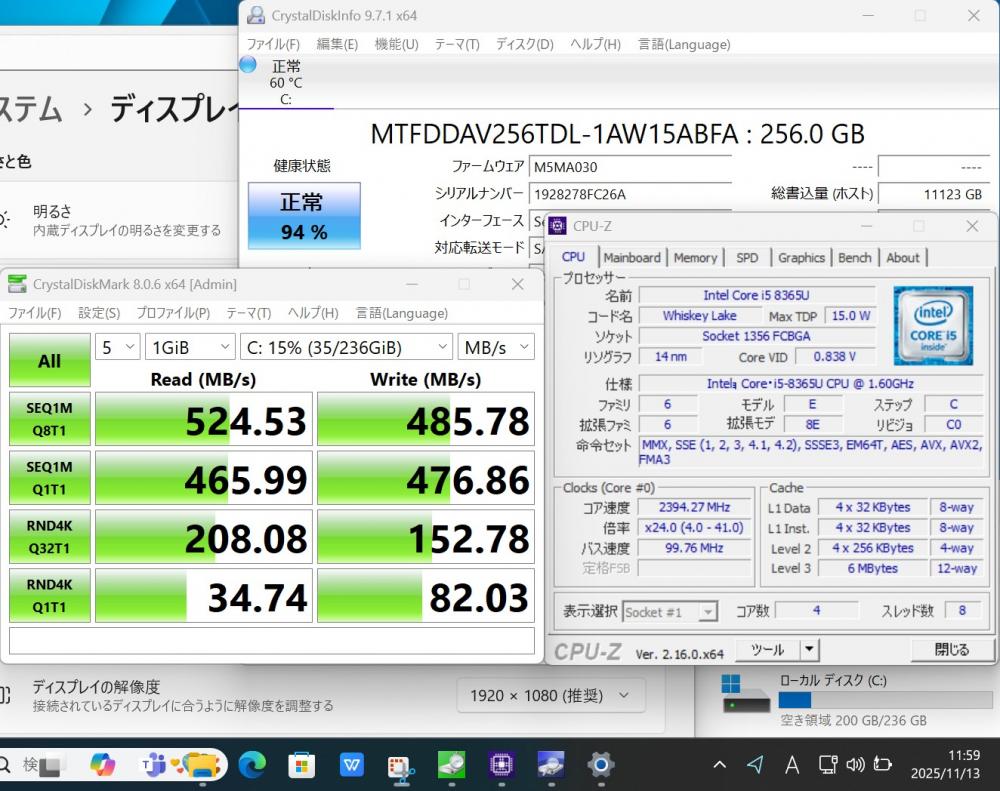Viewport: 1000px width, 791px height.
Task: Select the C: drive status indicator icon
Action: [248, 65]
